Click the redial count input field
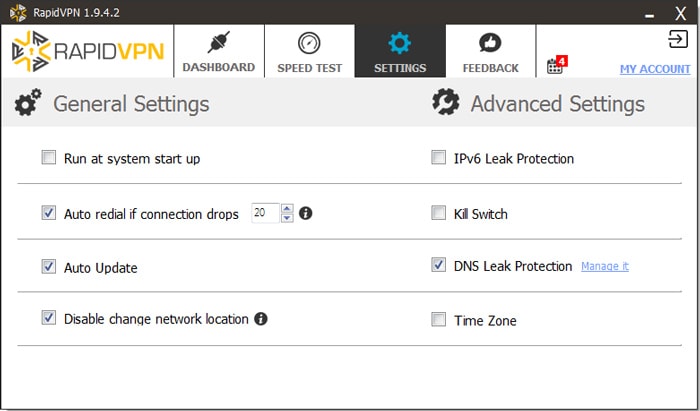 pos(266,213)
